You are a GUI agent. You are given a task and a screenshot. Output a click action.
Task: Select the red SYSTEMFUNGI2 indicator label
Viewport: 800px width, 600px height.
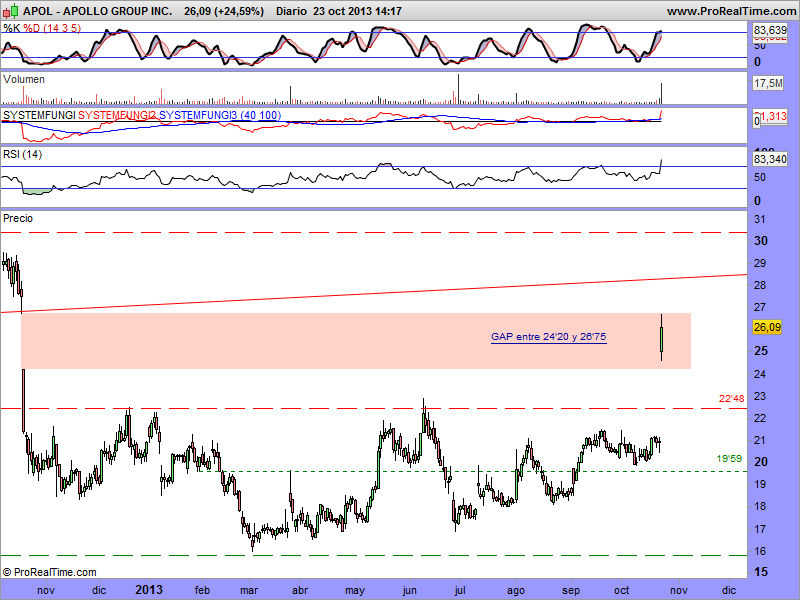(x=117, y=115)
